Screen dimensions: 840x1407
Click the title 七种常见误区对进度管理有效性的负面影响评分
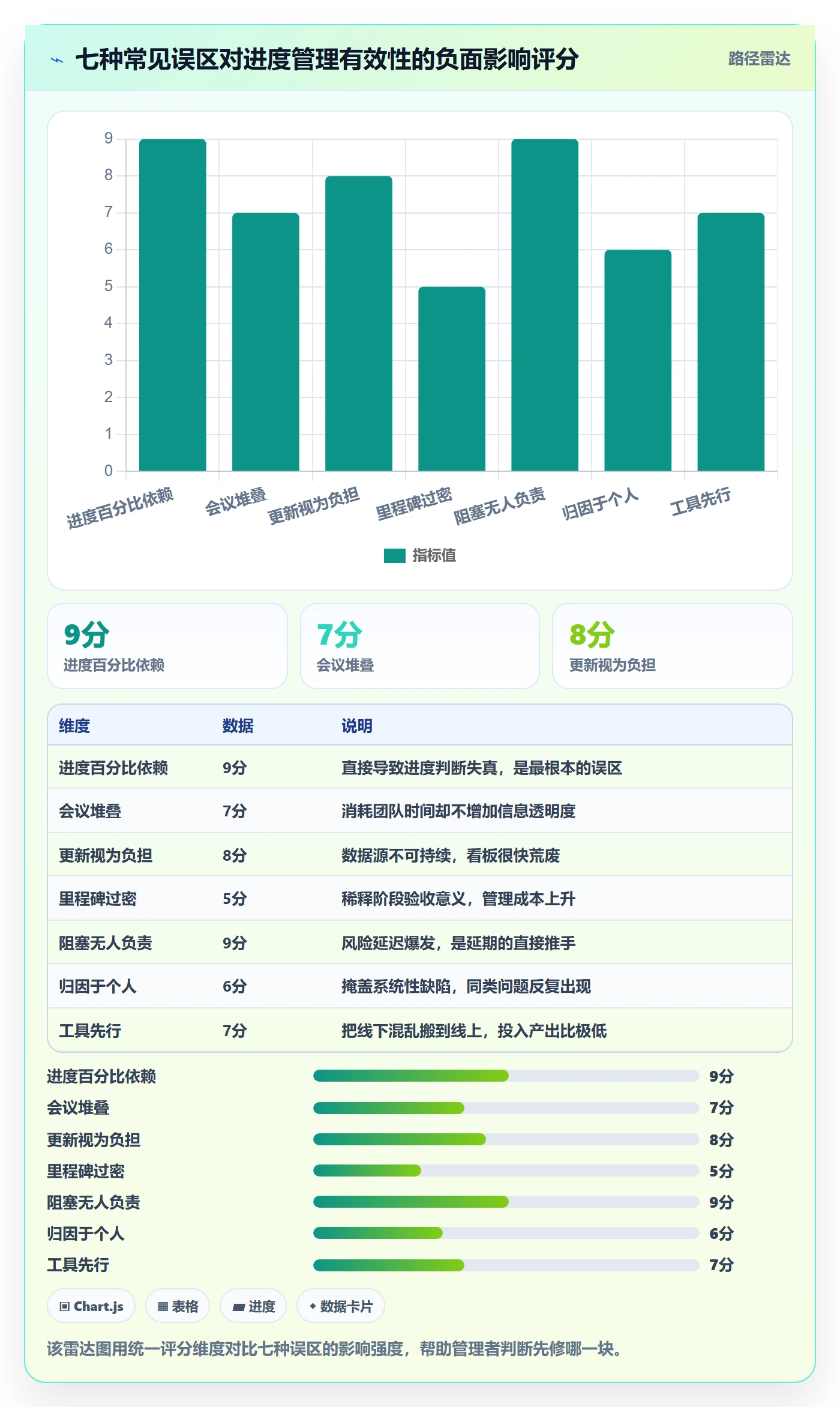pos(327,59)
